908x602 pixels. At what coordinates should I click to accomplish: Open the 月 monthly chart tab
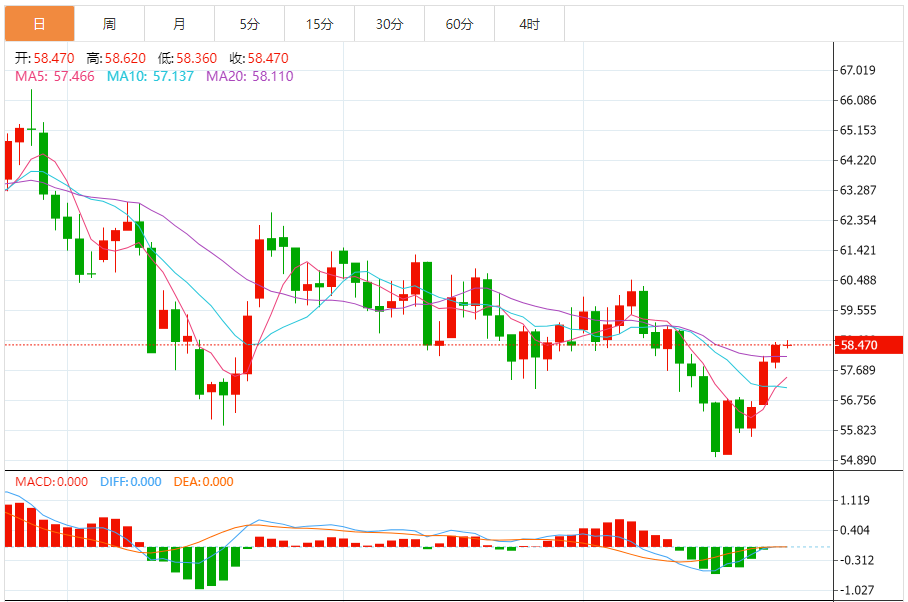pyautogui.click(x=179, y=23)
